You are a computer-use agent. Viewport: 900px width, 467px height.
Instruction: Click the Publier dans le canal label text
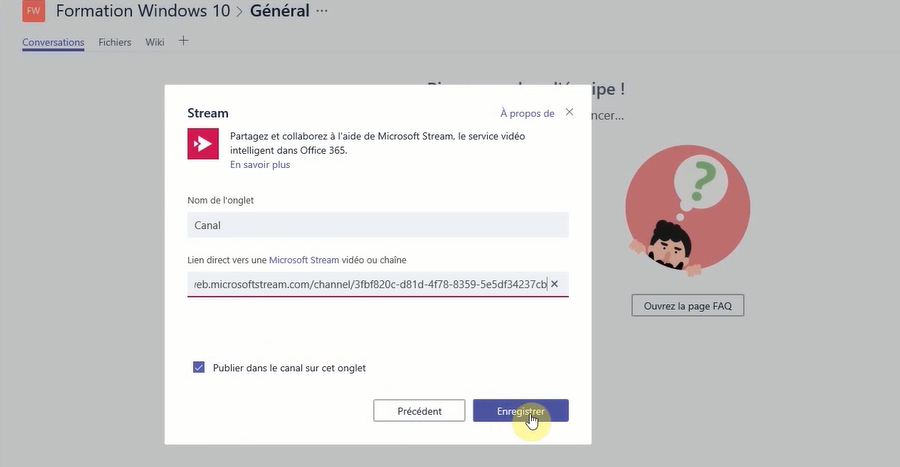[x=289, y=368]
